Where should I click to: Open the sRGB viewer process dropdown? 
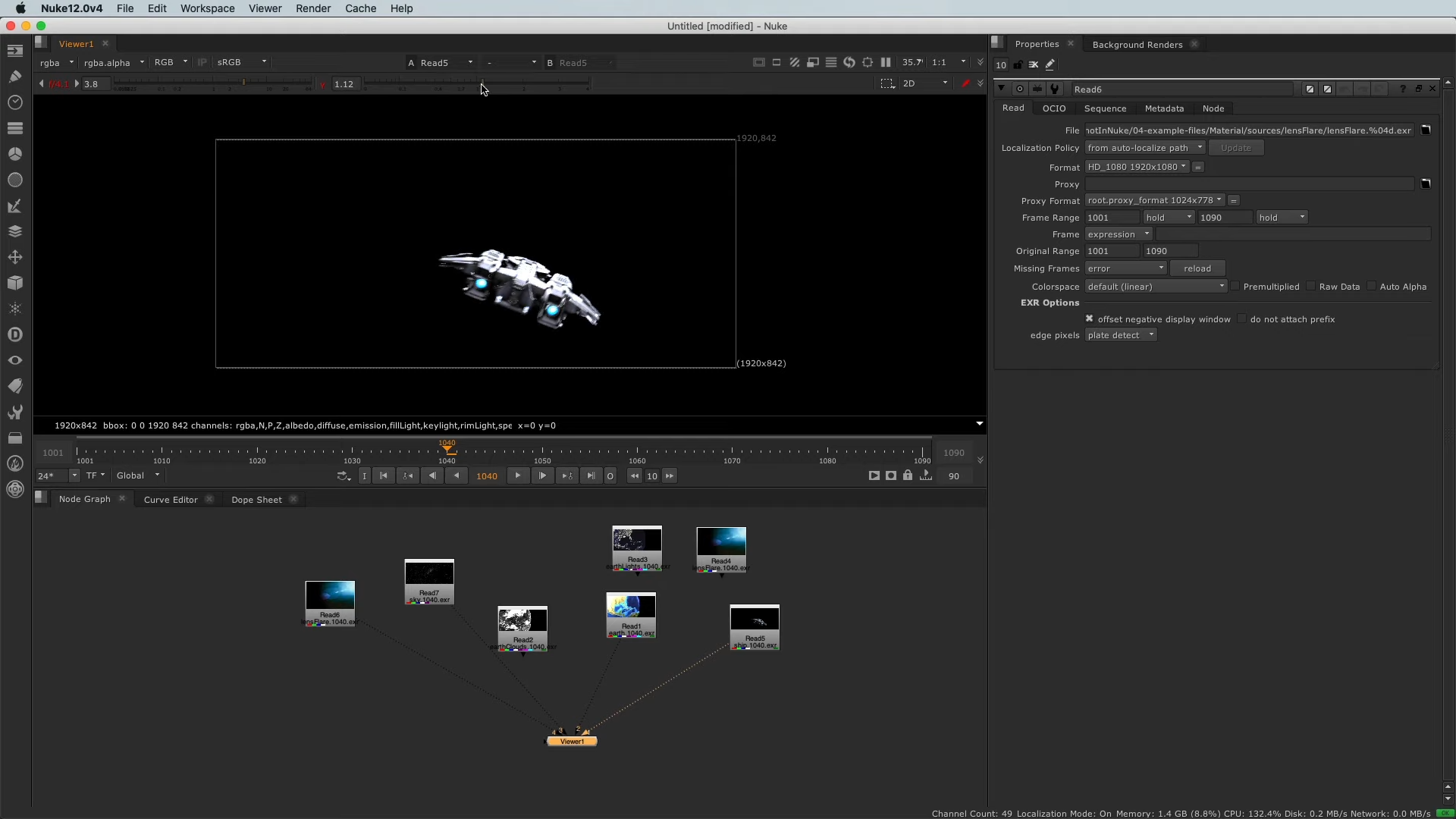tap(241, 62)
